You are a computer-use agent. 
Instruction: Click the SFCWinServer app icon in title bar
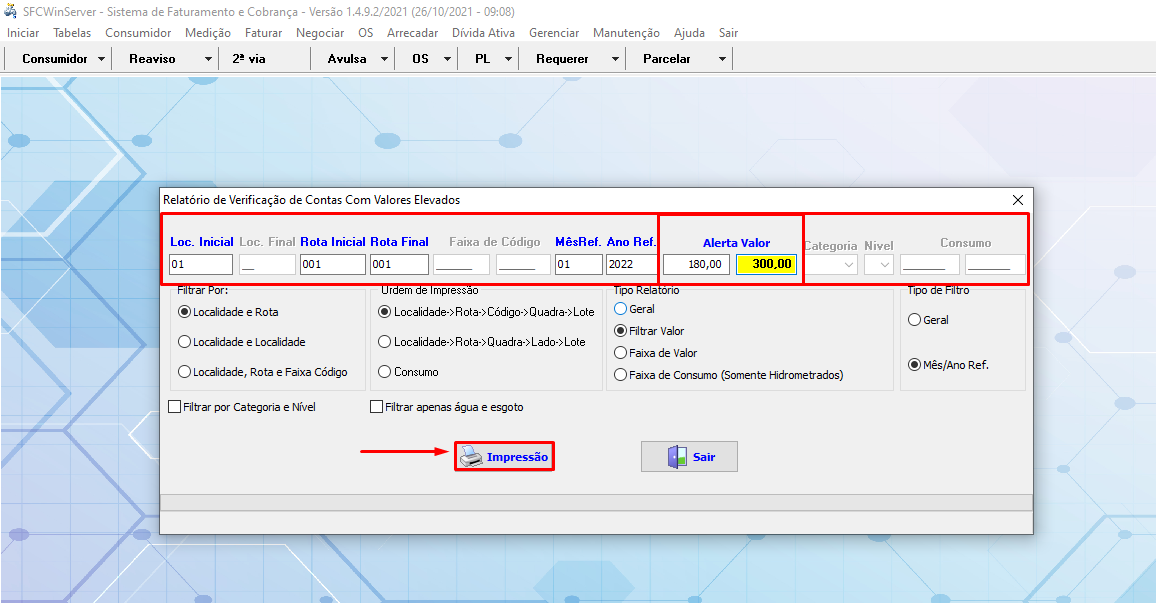[10, 11]
